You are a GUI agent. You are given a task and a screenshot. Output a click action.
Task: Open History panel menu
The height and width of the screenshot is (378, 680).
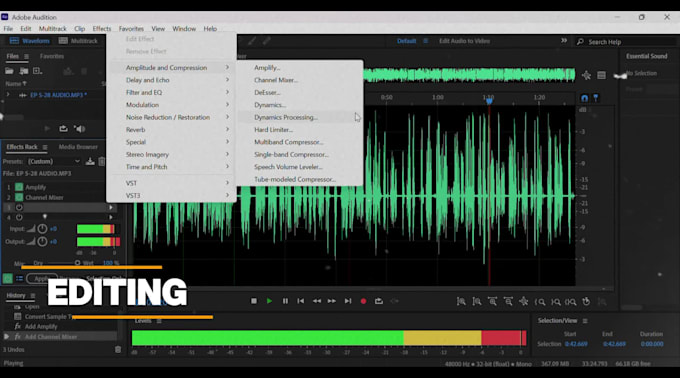[33, 296]
